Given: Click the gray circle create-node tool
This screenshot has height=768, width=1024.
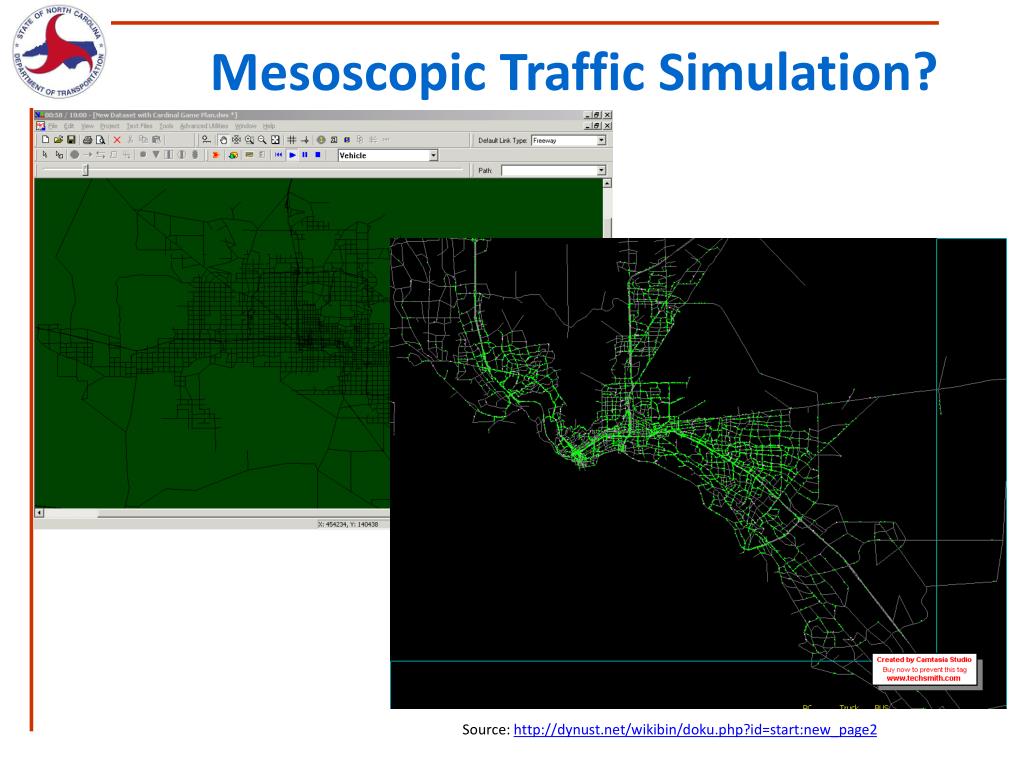Looking at the screenshot, I should (74, 155).
